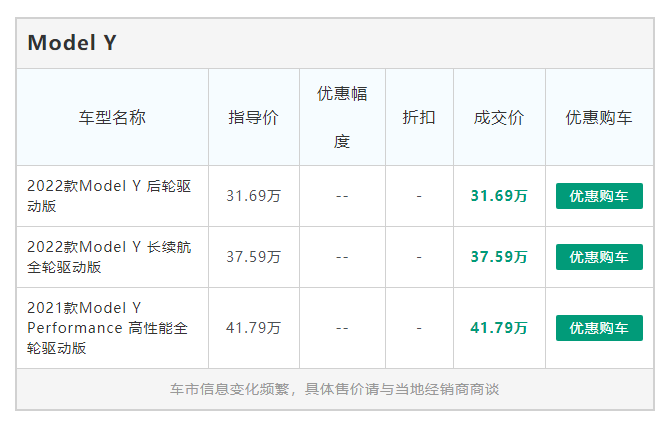This screenshot has width=666, height=424.
Task: Click the green 41.79万 deal price
Action: point(499,328)
